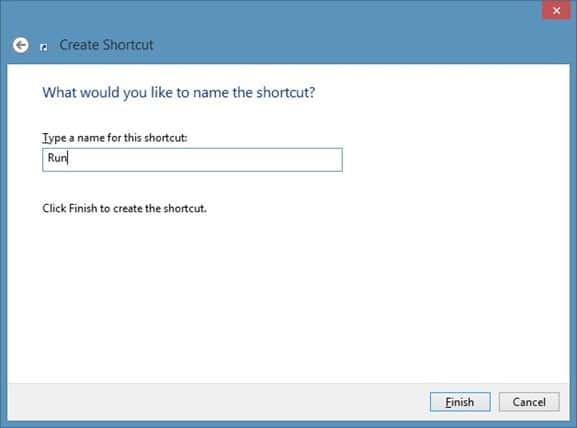Image resolution: width=577 pixels, height=428 pixels.
Task: Click the blank area between heading and label
Action: coord(184,116)
